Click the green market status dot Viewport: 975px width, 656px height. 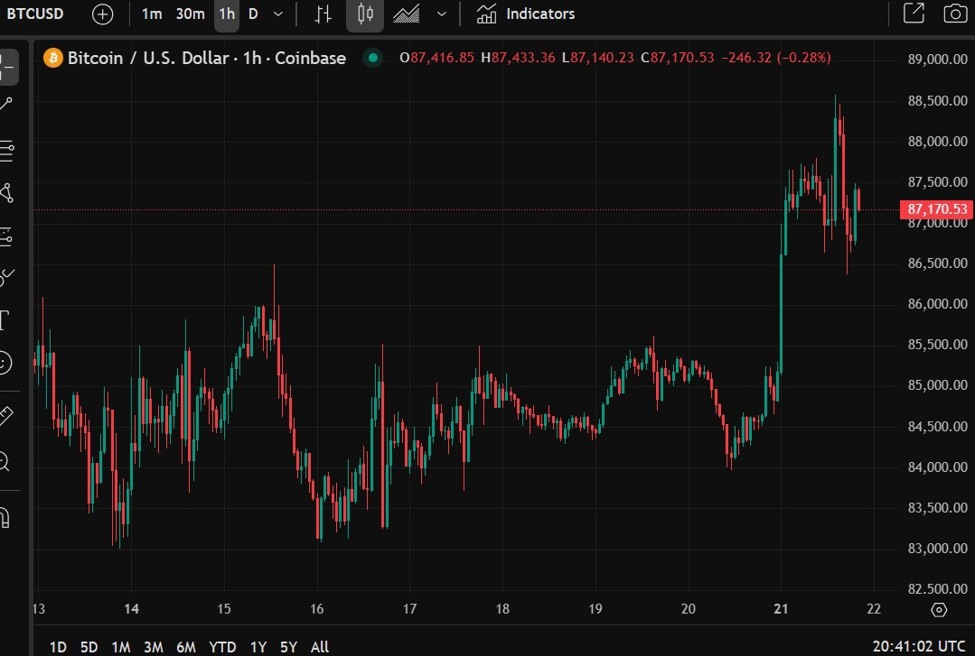[x=372, y=58]
